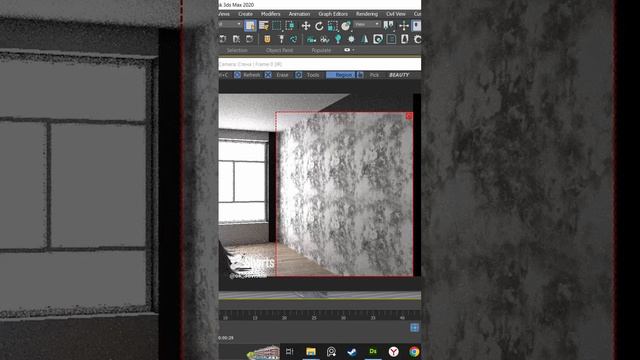Click the yellow U shield toolbar icon

267,39
